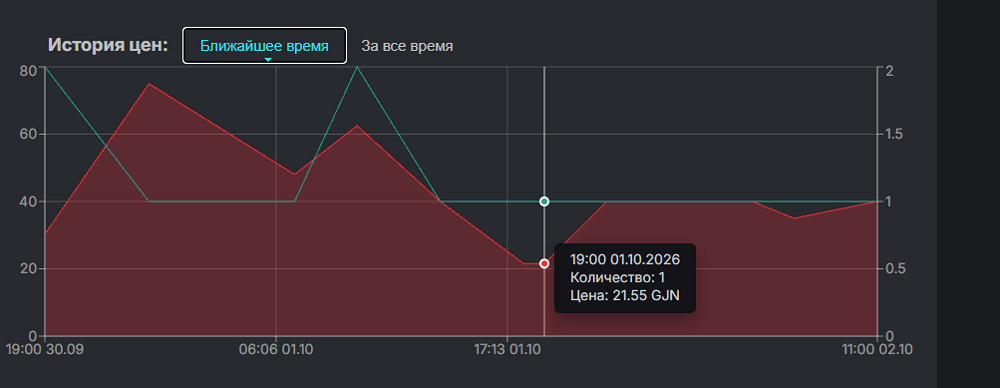Click the tooltip date "19:00 01.10.2026"

click(x=624, y=260)
